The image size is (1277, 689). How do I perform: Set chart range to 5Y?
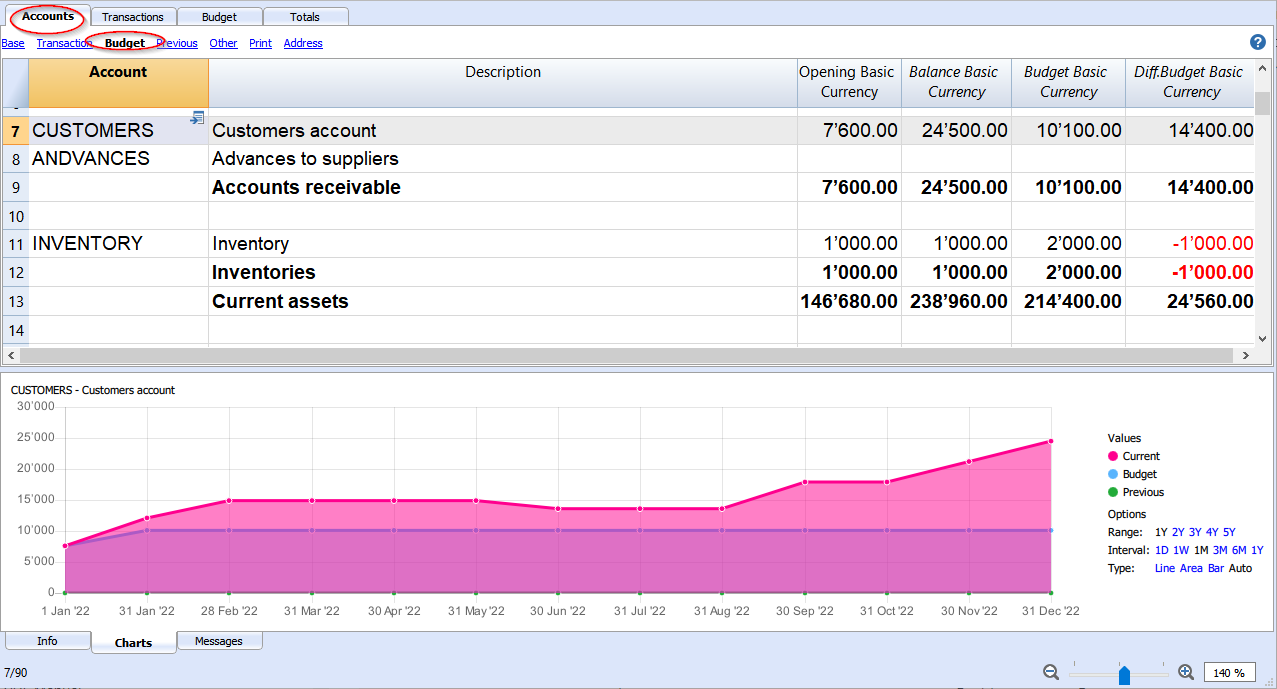pos(1229,532)
